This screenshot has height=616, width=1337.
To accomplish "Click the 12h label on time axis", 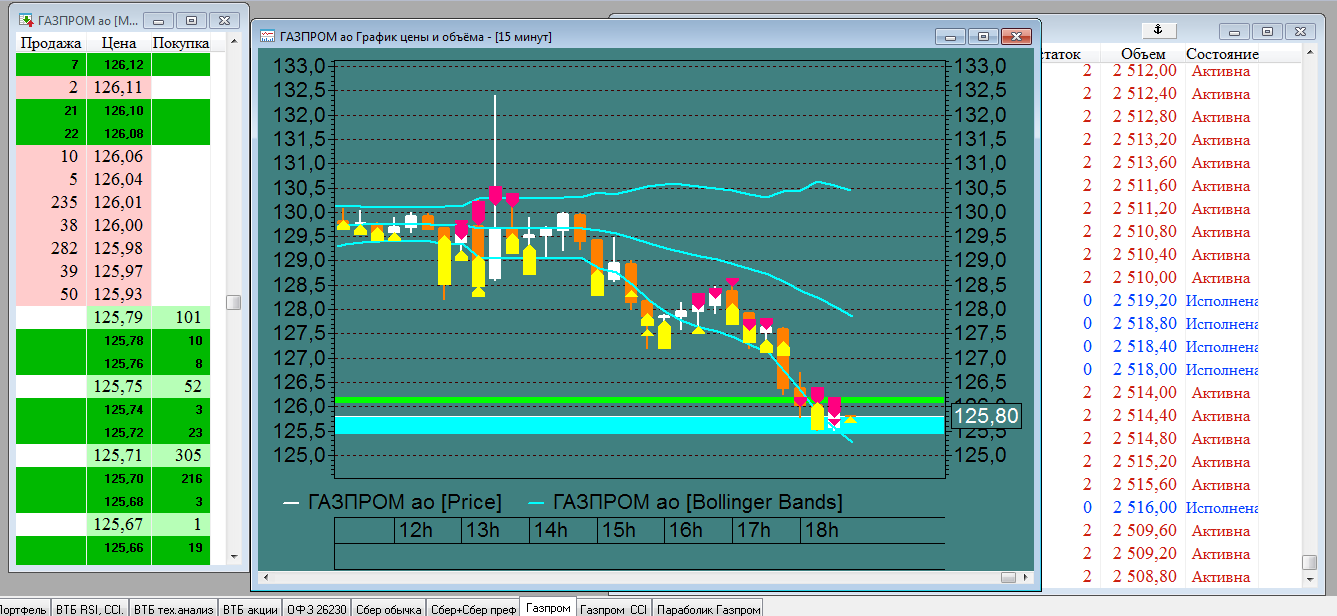I will click(x=414, y=530).
